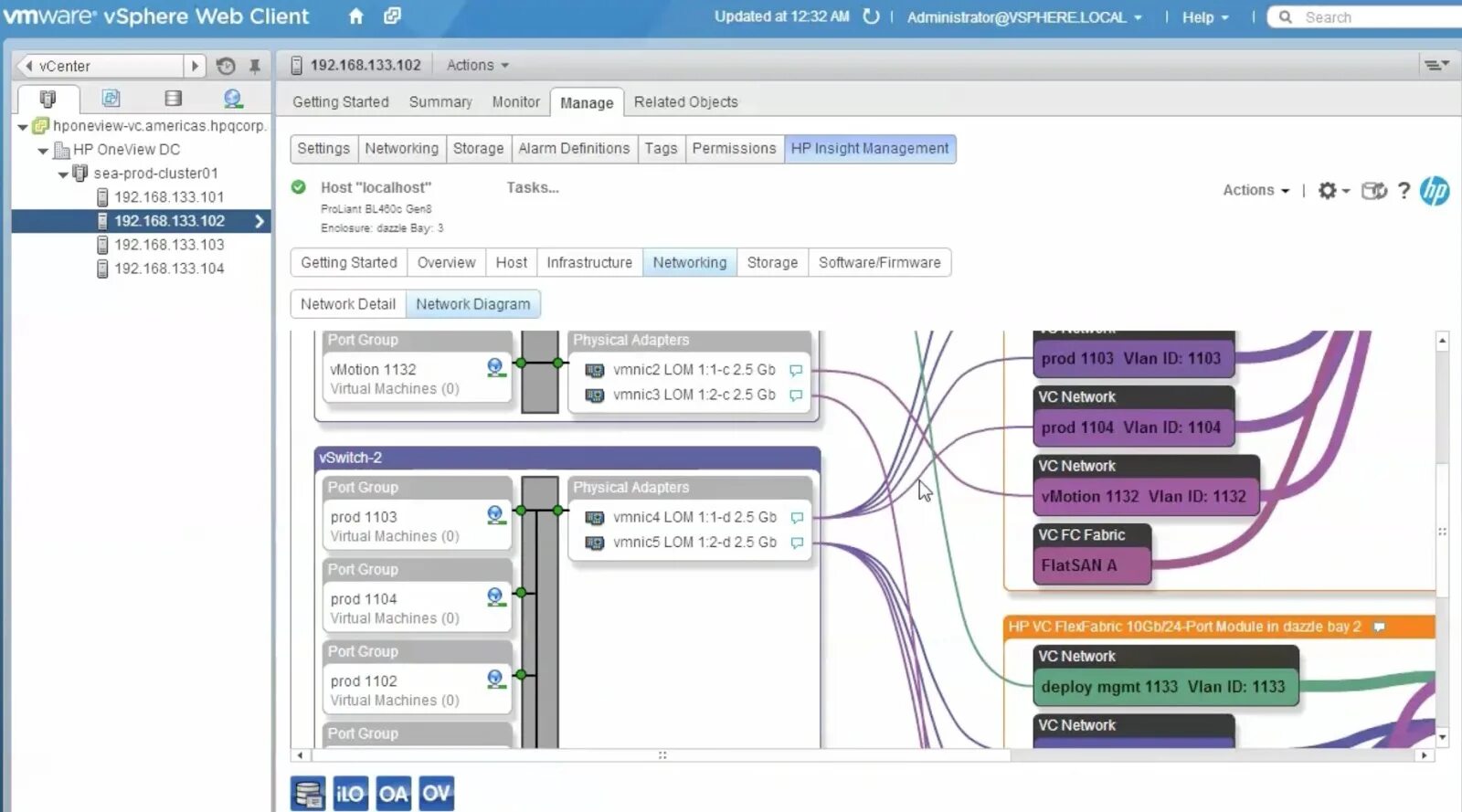Click prod 1102 port group icon
This screenshot has height=812, width=1462.
tap(495, 680)
